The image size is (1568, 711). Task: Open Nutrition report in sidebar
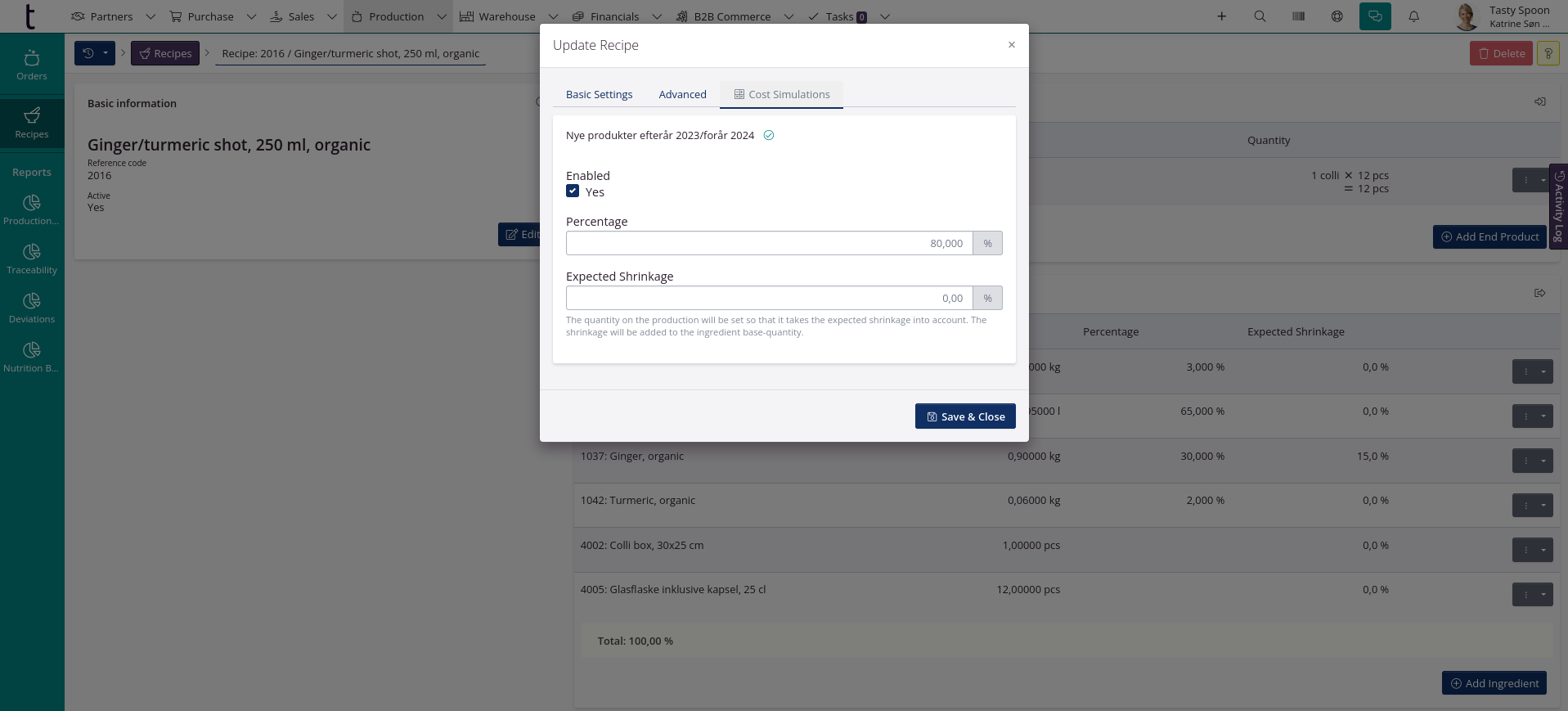tap(32, 357)
